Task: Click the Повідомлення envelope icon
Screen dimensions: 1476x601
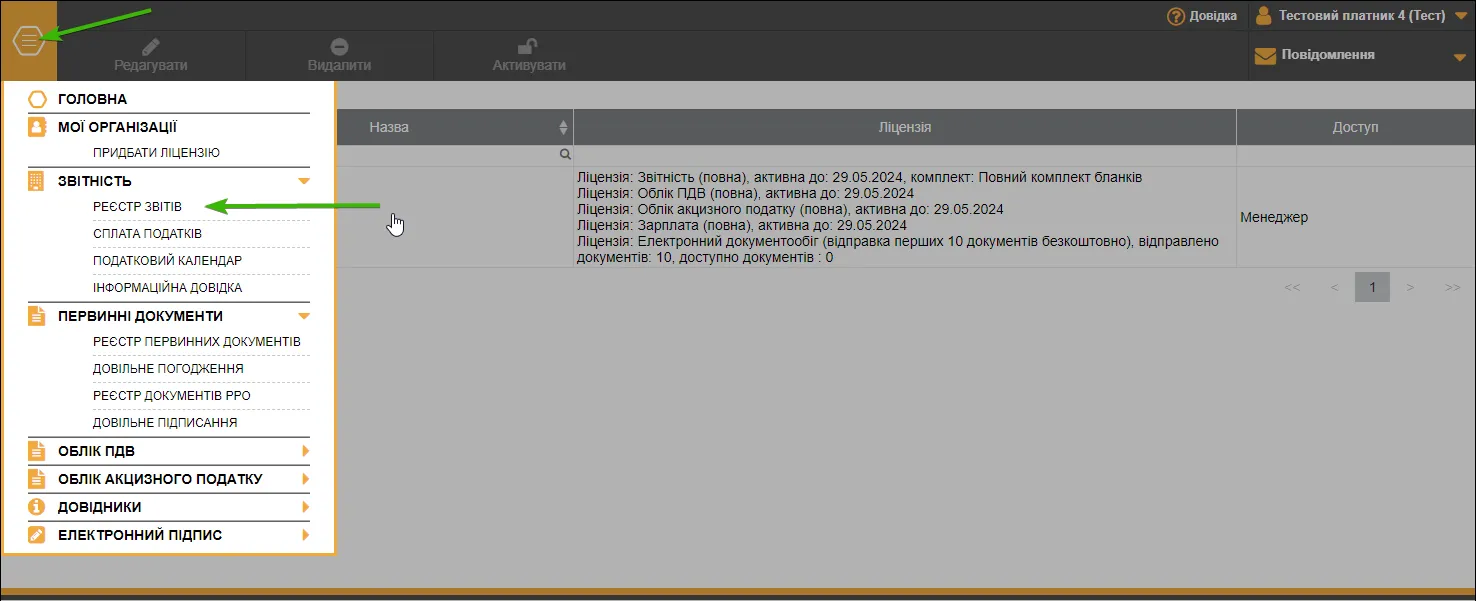Action: 1265,56
